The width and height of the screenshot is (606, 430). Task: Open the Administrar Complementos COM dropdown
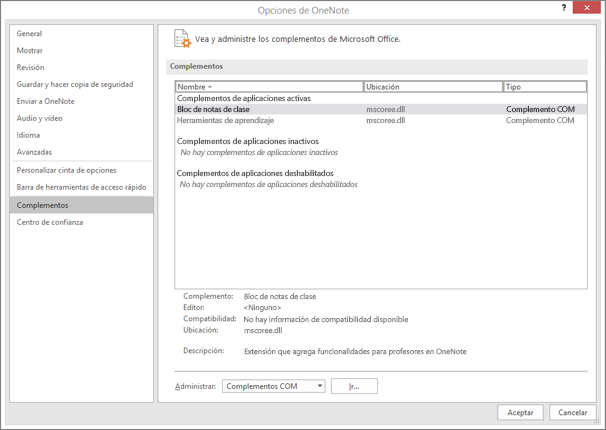274,386
